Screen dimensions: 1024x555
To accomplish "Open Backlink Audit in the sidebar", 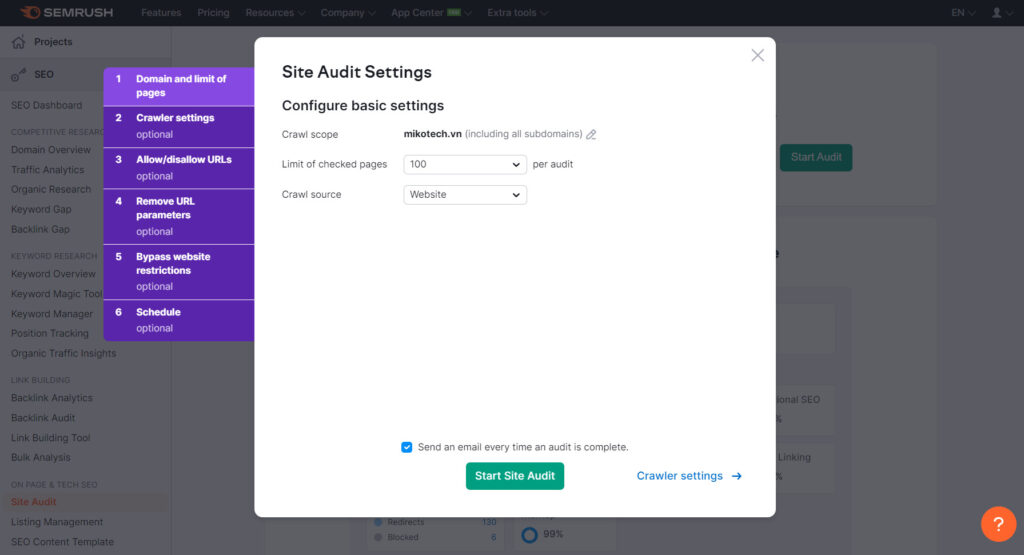I will coord(42,418).
